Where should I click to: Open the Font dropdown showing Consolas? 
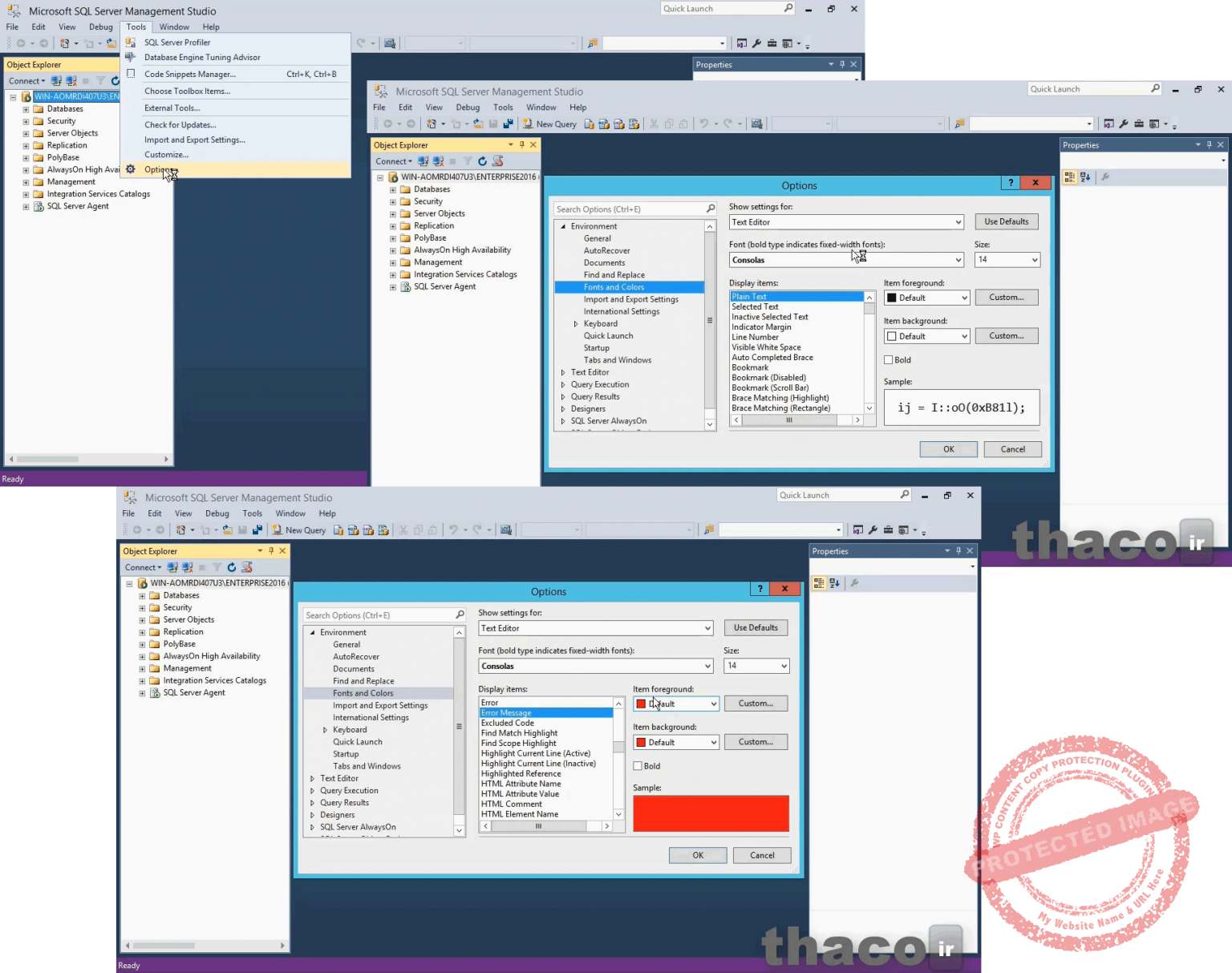845,259
